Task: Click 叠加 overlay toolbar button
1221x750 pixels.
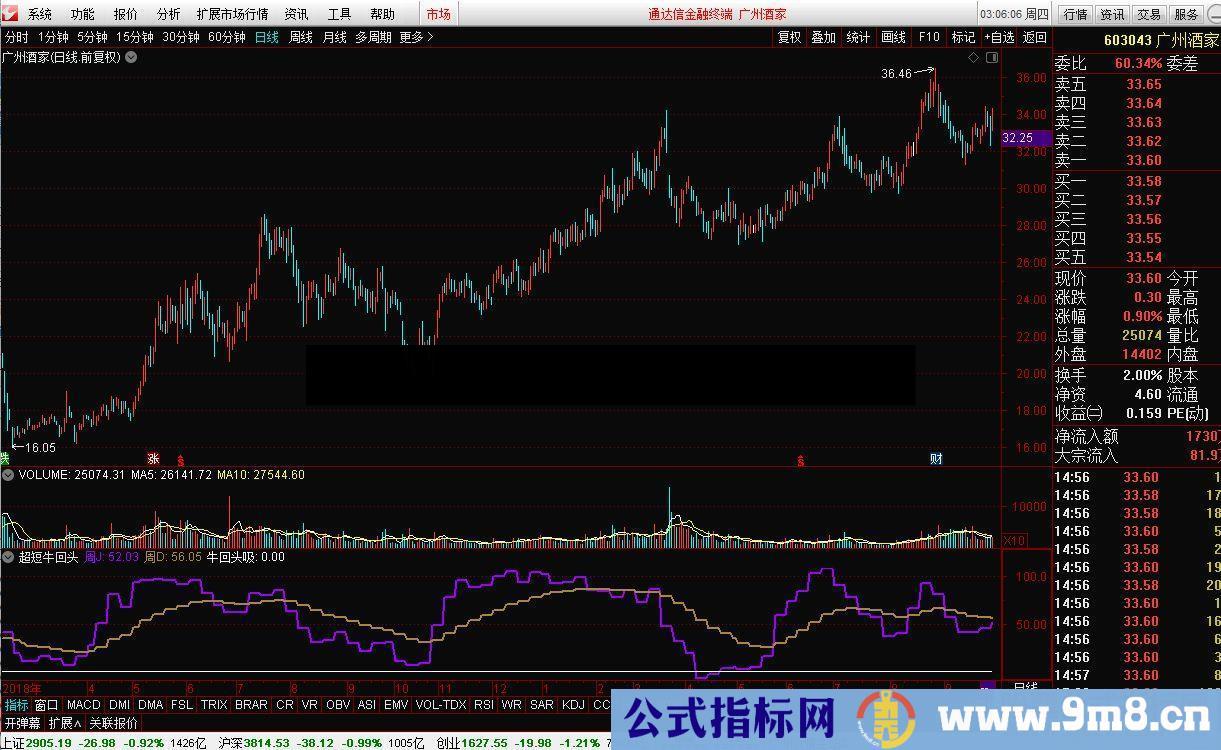Action: click(x=823, y=37)
